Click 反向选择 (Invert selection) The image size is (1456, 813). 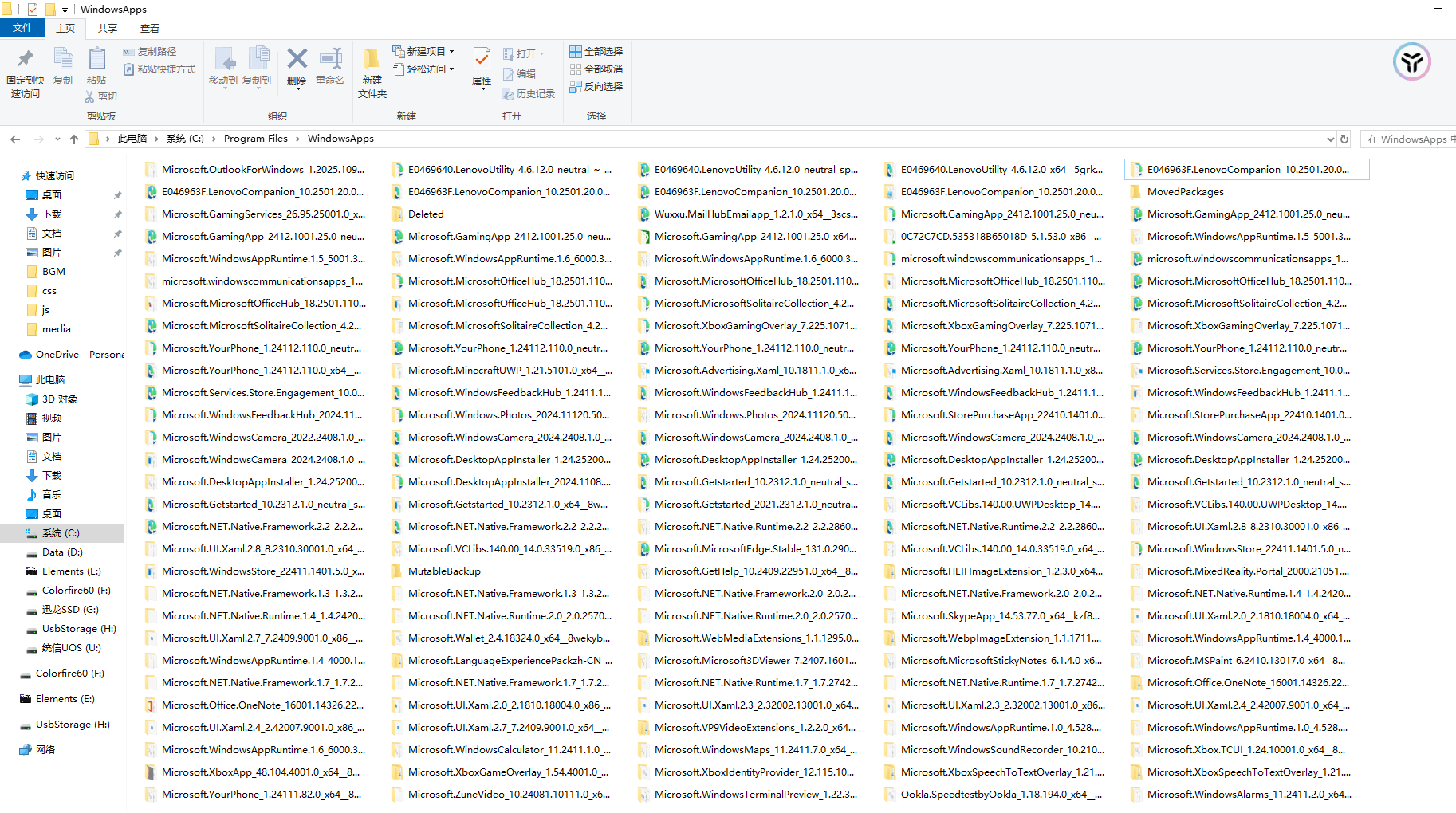596,87
